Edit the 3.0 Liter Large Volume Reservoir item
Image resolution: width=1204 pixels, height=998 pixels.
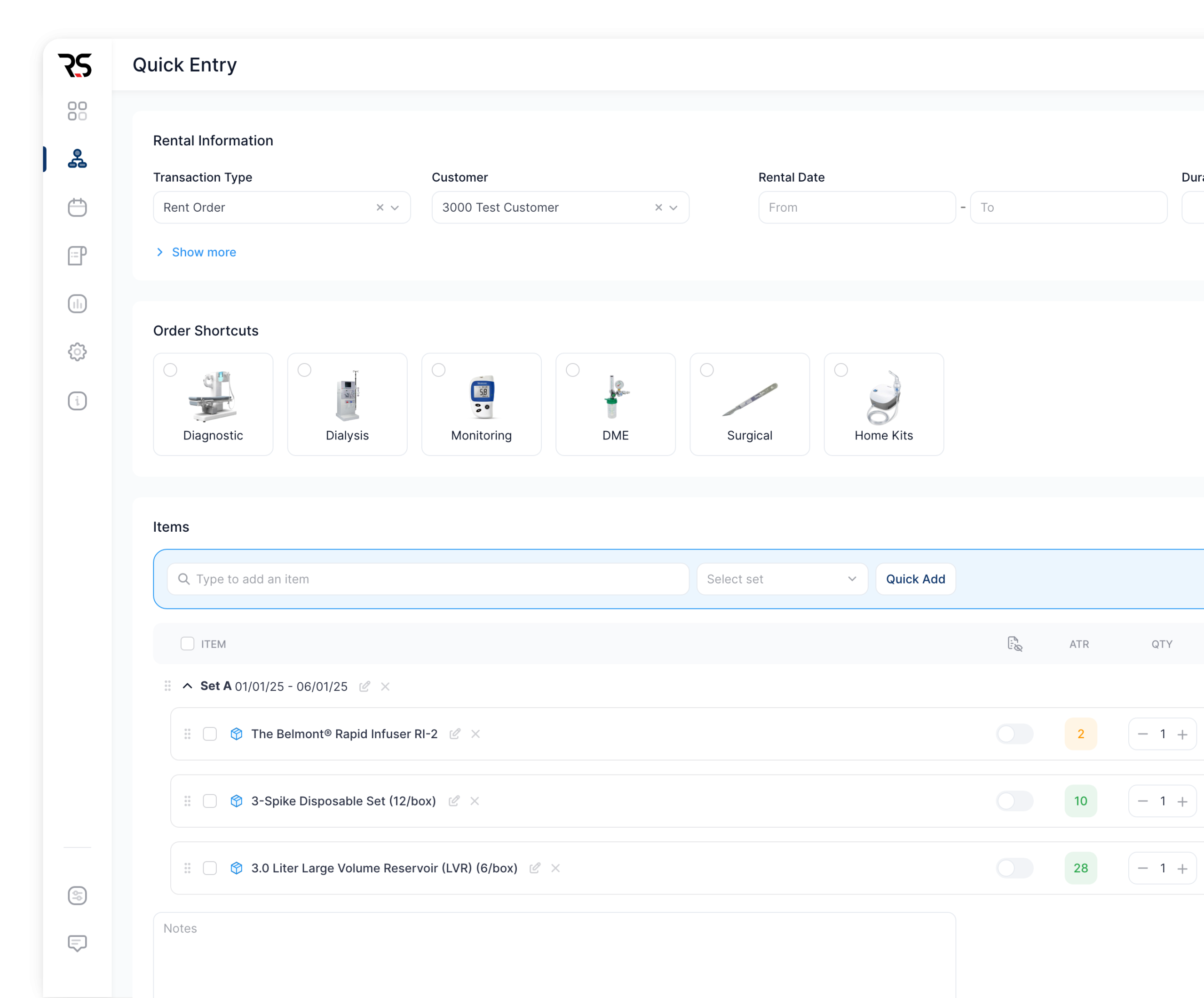[535, 869]
